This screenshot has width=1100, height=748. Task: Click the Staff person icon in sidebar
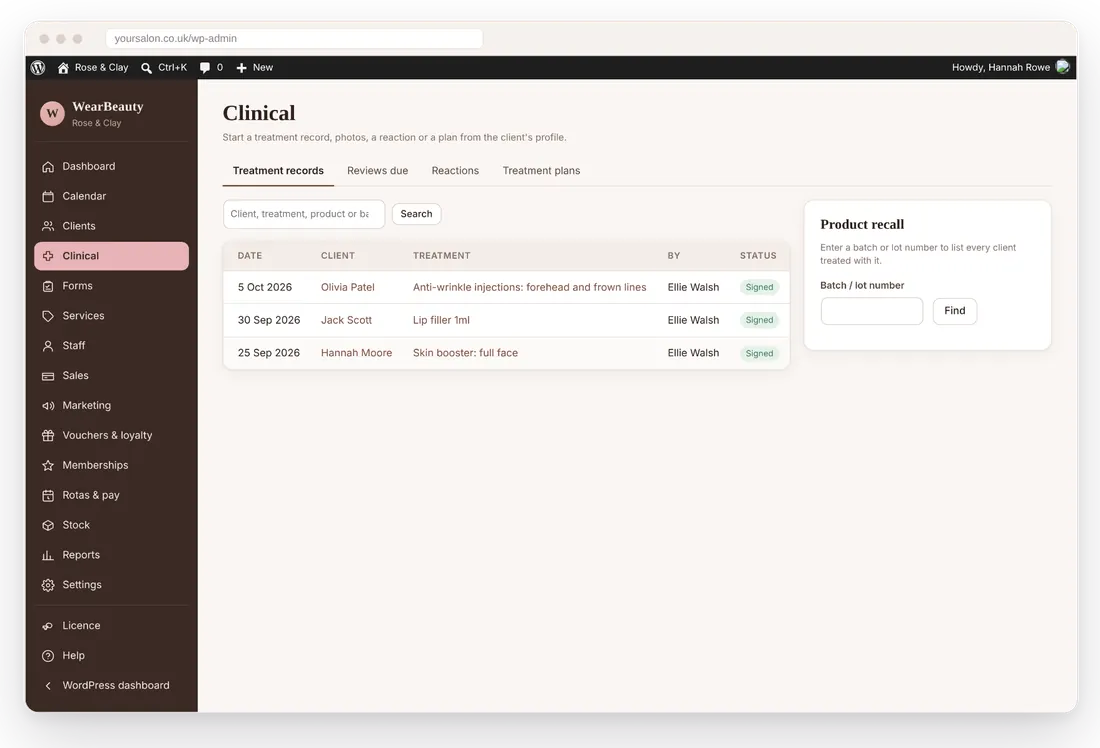[x=48, y=346]
